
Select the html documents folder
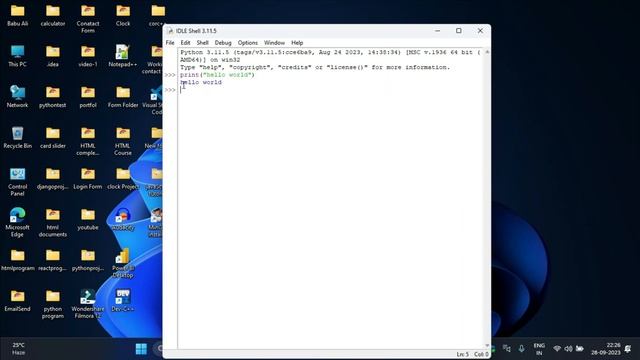tap(53, 223)
